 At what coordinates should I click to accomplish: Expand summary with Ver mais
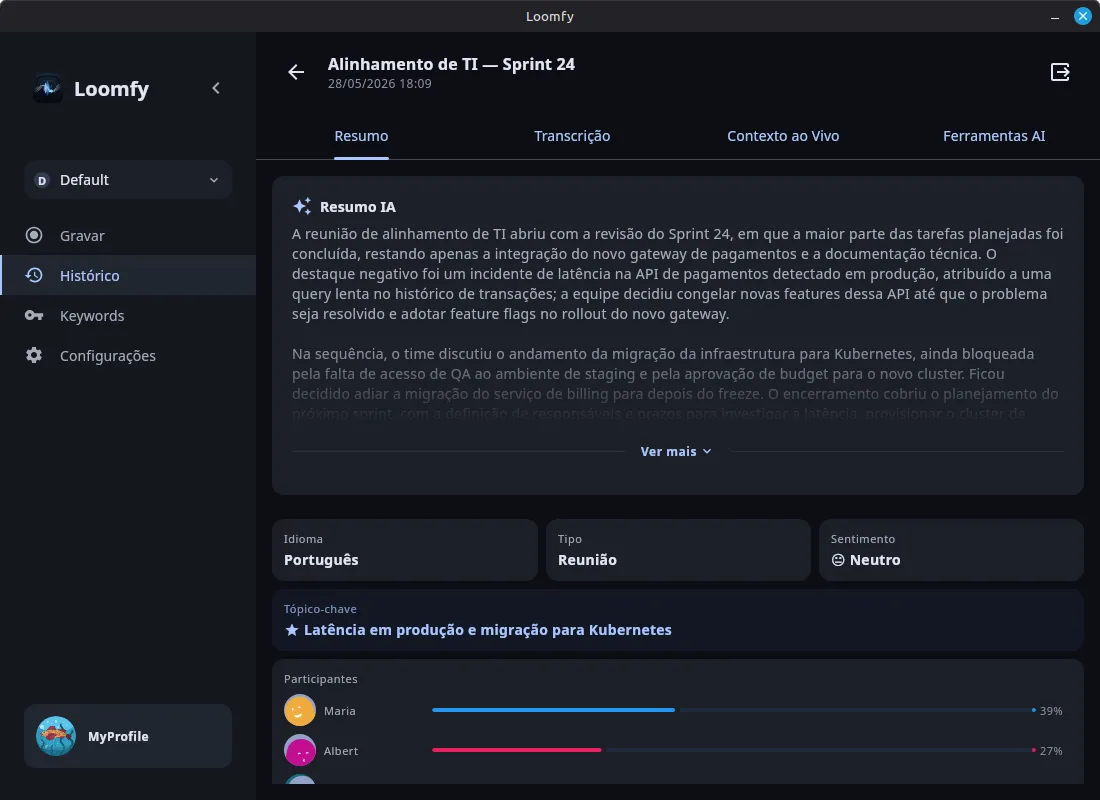pos(676,451)
